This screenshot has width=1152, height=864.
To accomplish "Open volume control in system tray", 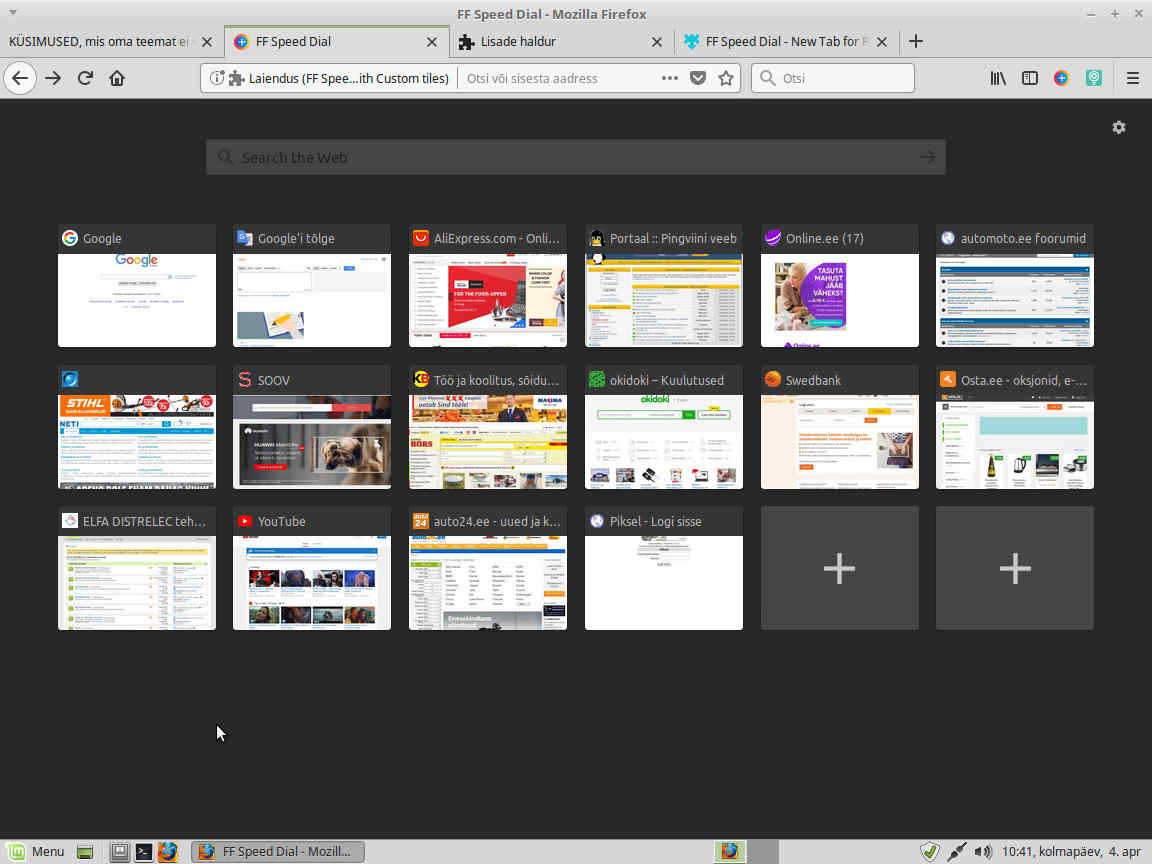I will click(x=983, y=852).
